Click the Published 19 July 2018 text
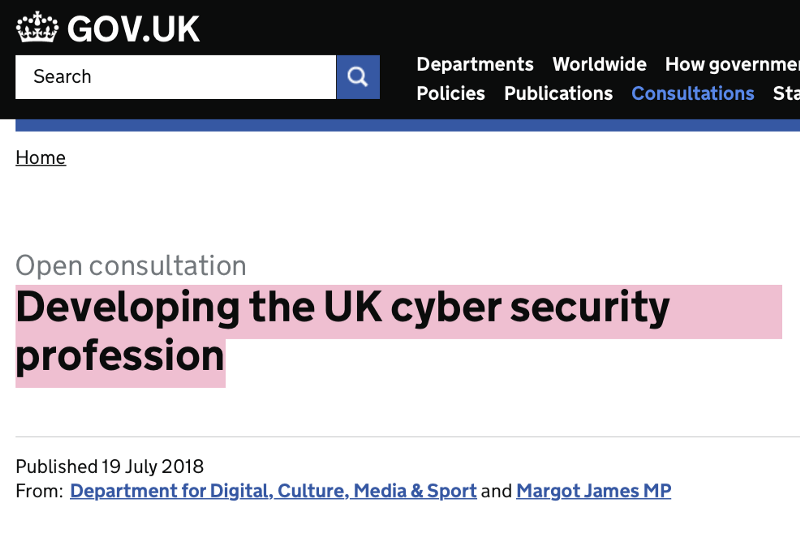 pos(110,466)
